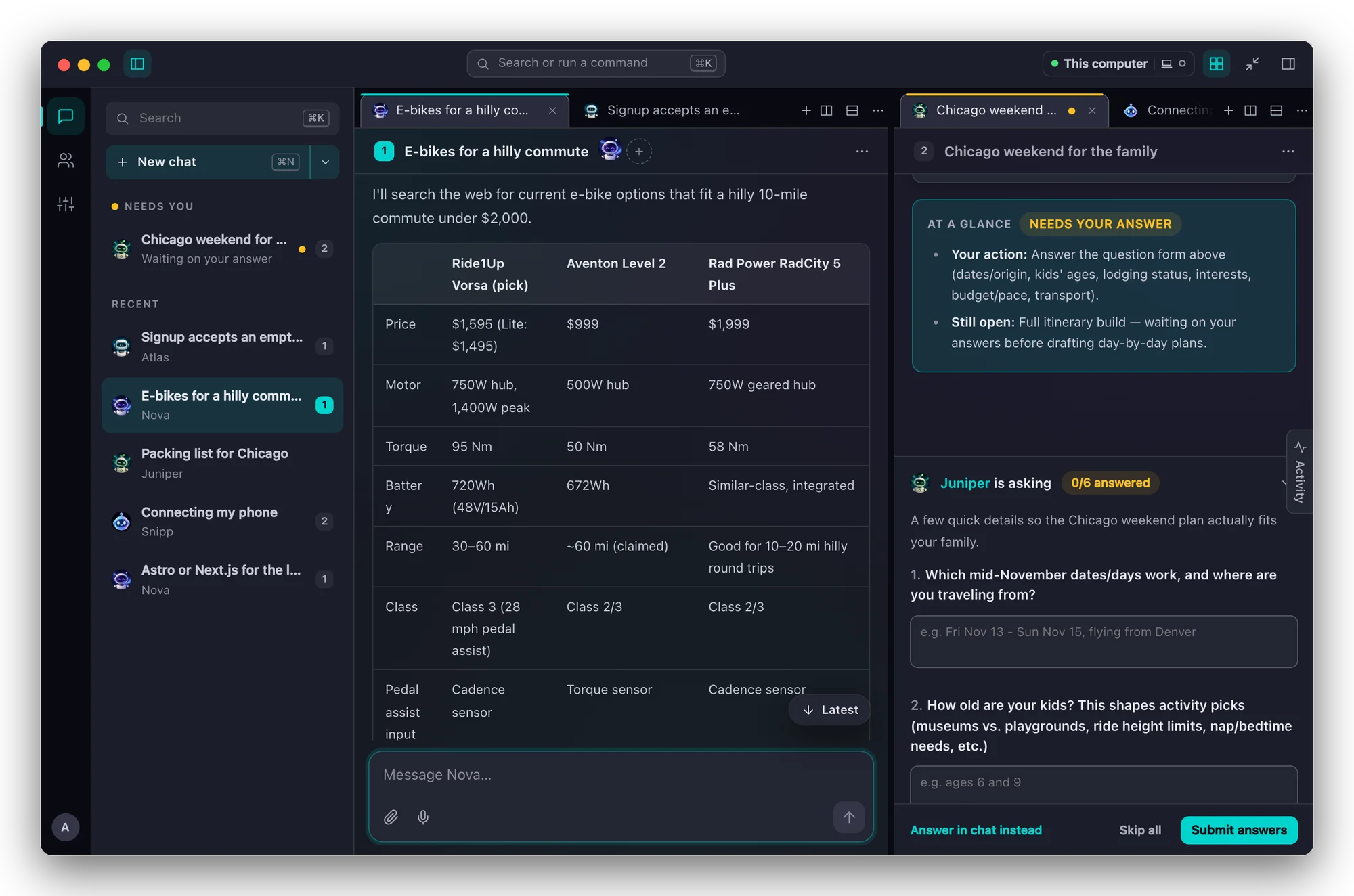Screen dimensions: 1354x896
Task: Open Packing list for Chicago chat
Action: [222, 464]
